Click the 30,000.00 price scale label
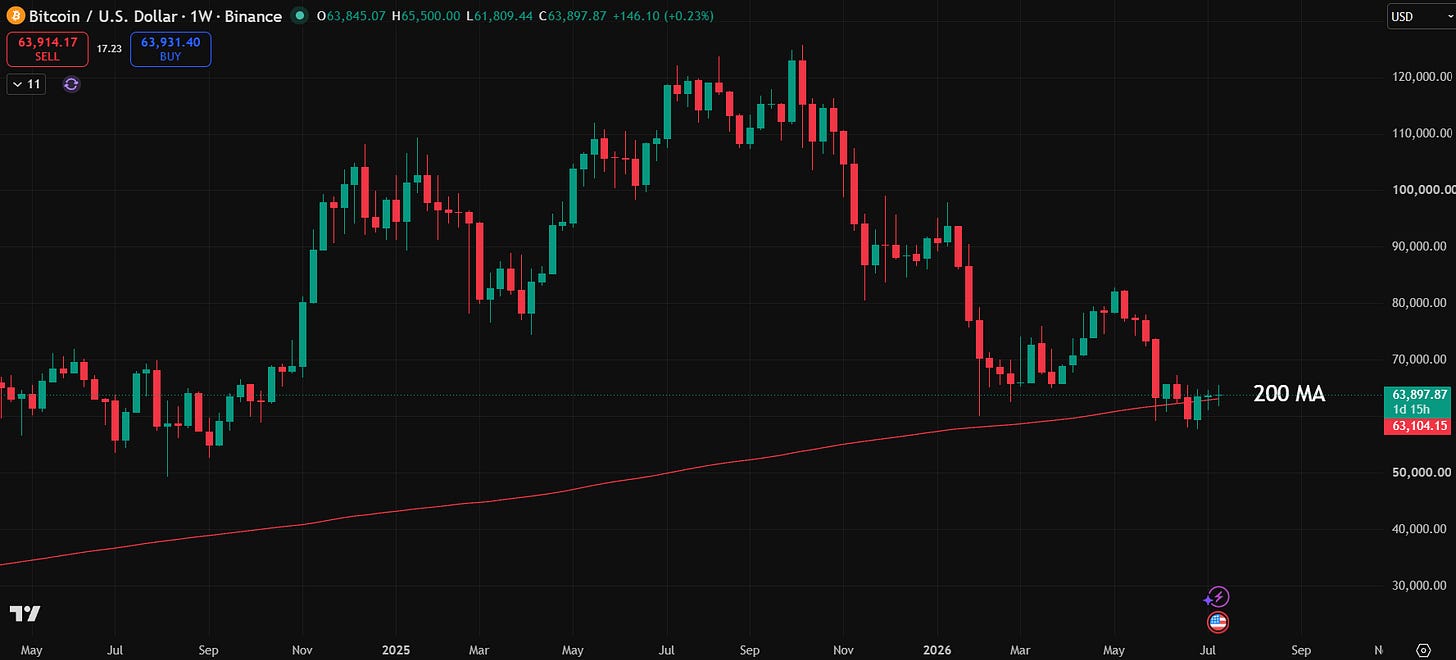This screenshot has height=660, width=1456. point(1418,585)
